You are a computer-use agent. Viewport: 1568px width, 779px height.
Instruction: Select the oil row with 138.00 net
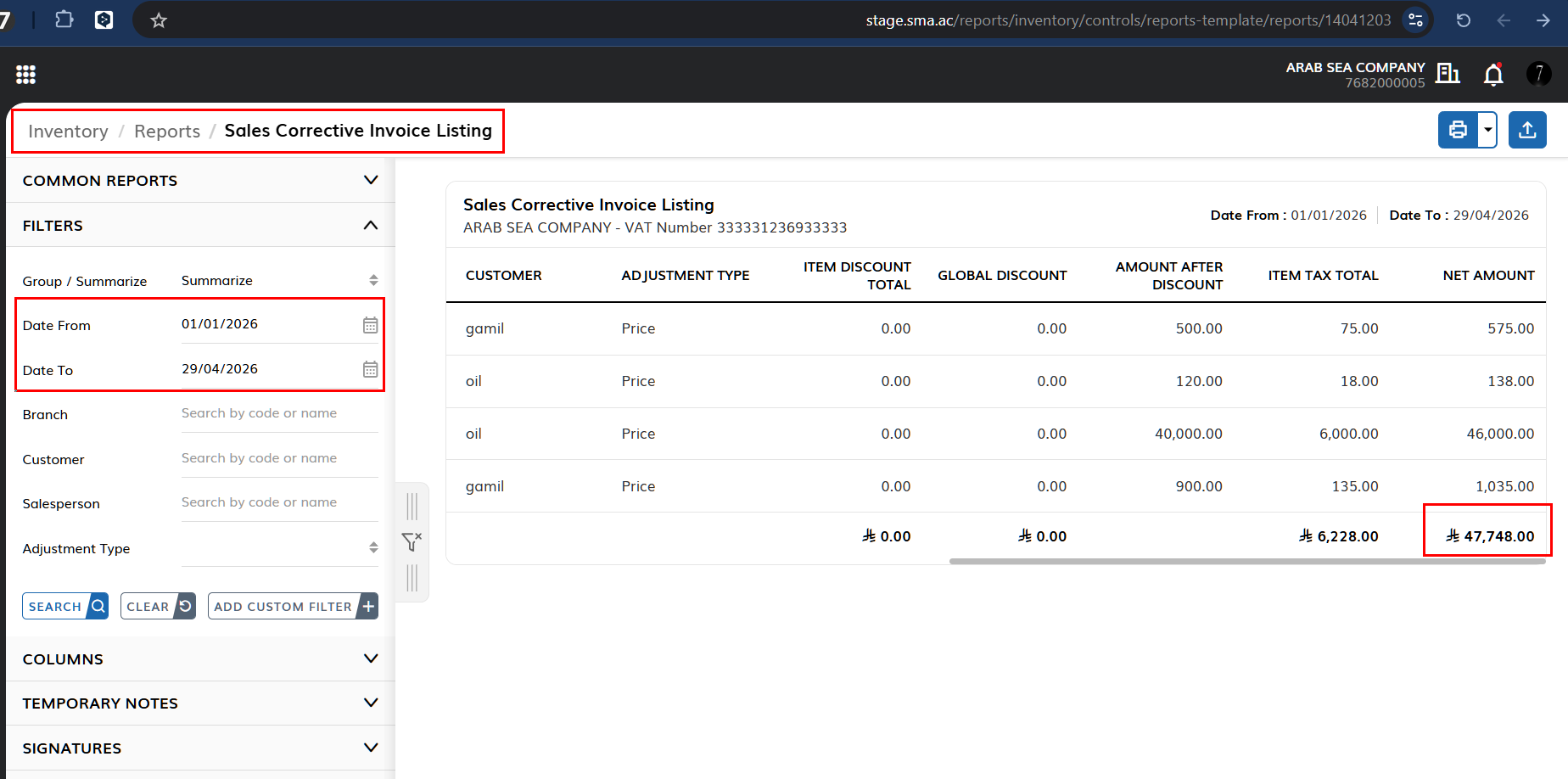point(996,381)
